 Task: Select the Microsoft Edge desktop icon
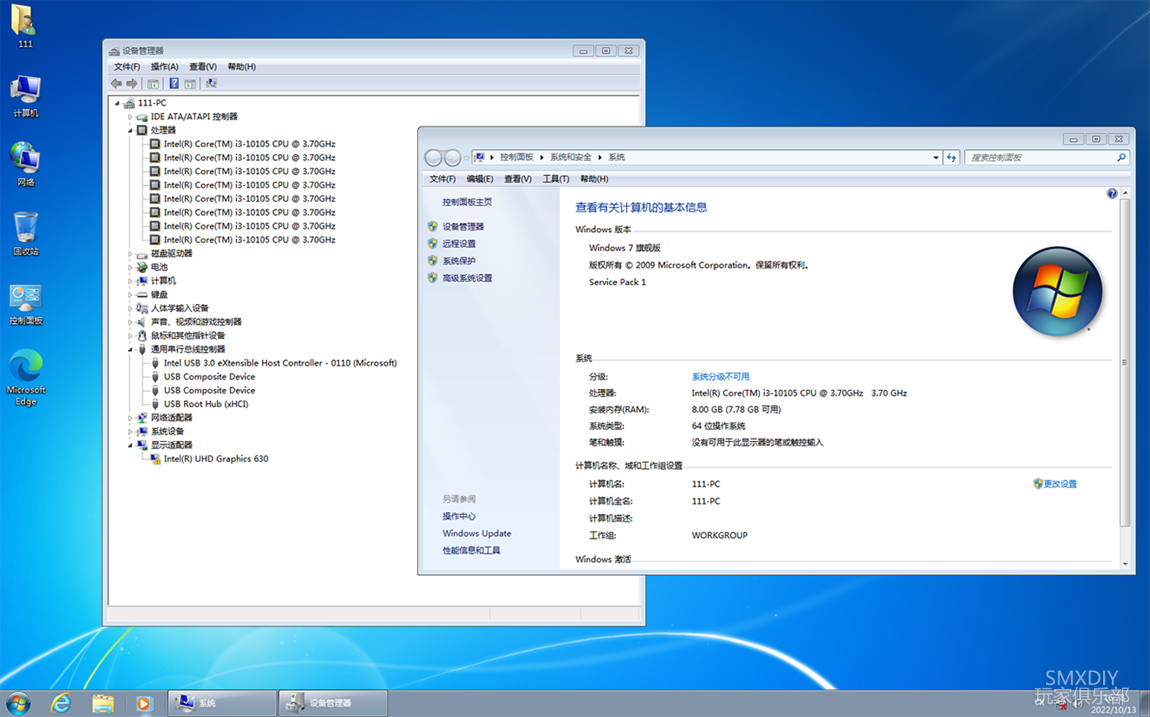[26, 378]
